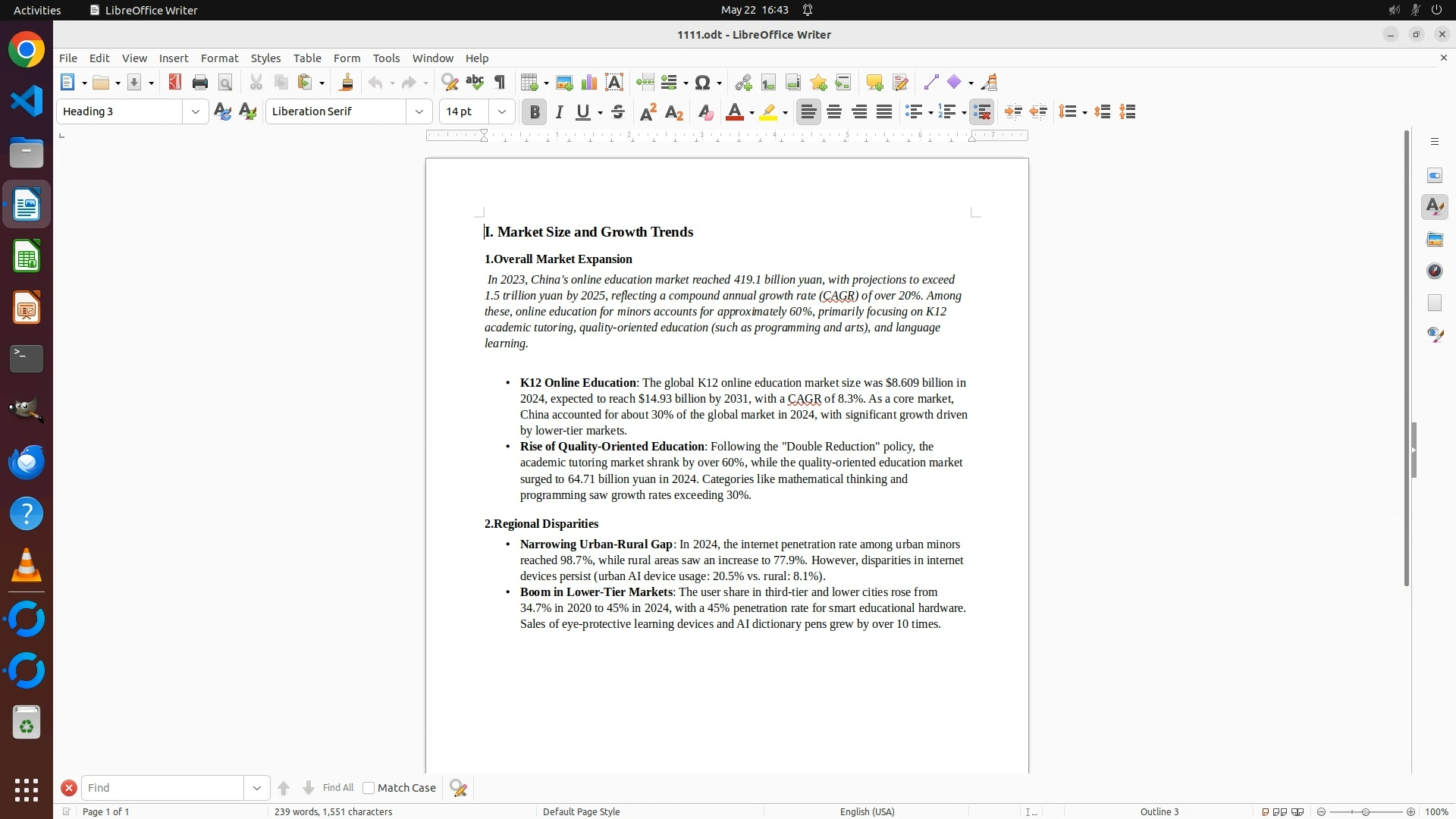Toggle Italic formatting button
This screenshot has height=819, width=1456.
point(560,112)
